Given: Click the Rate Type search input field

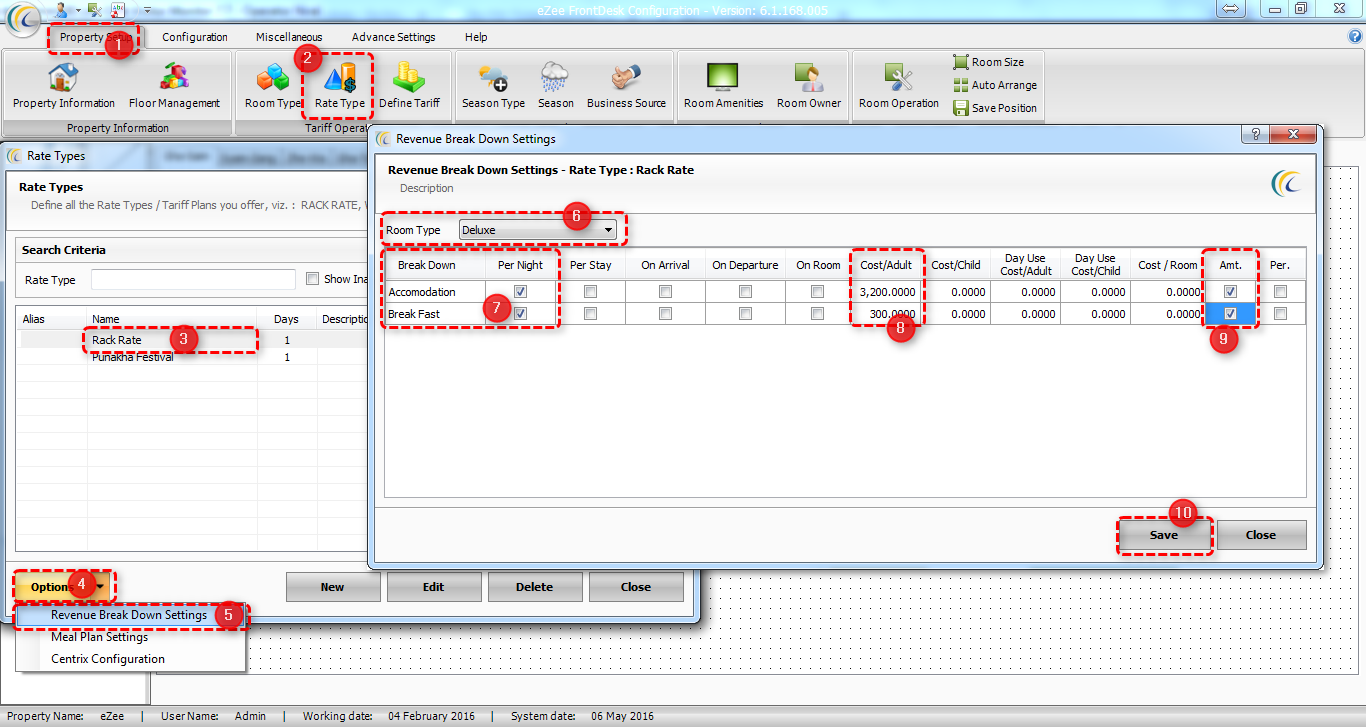Looking at the screenshot, I should [x=193, y=280].
